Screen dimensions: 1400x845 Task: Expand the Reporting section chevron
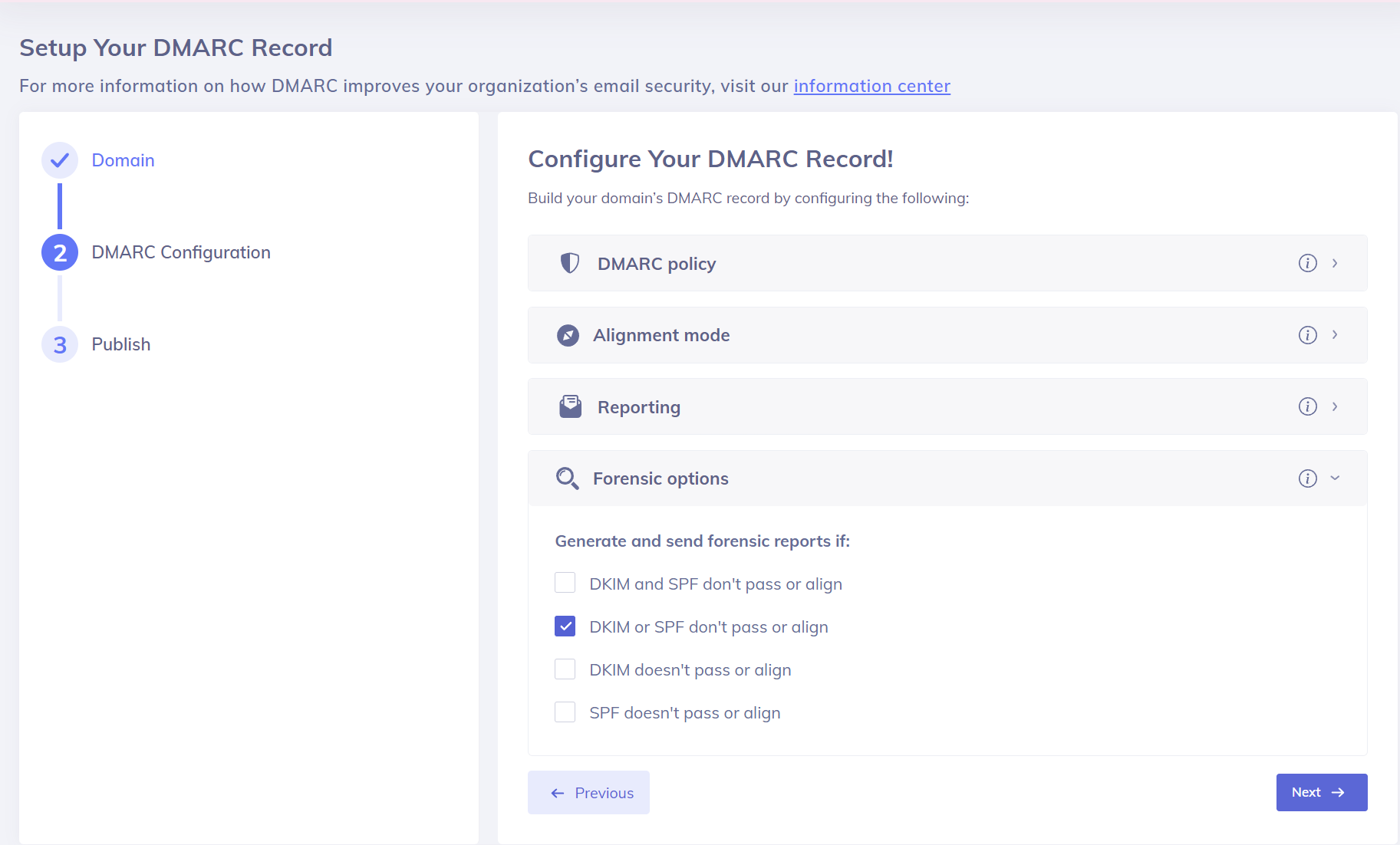tap(1335, 406)
